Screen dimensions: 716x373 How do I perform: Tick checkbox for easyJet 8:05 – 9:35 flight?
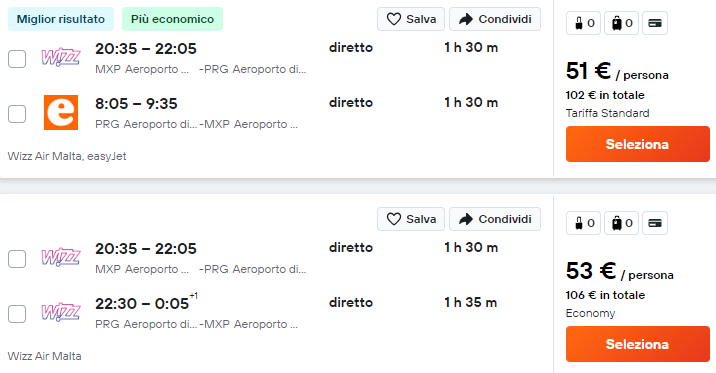click(17, 114)
